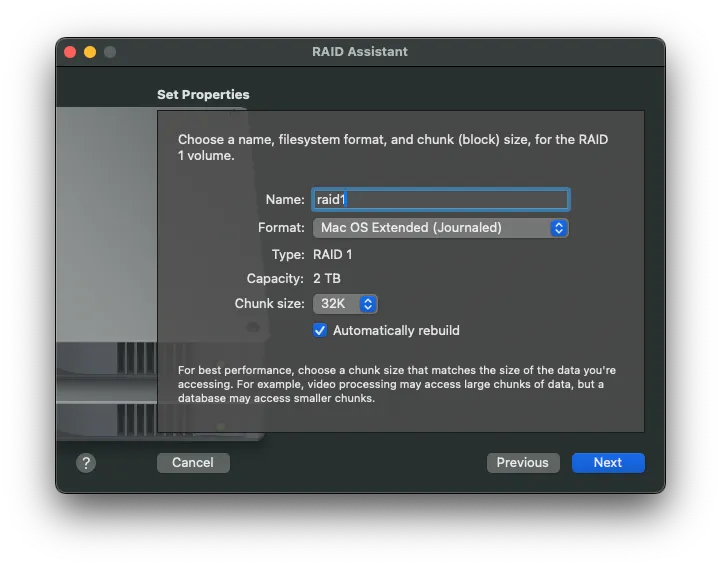The image size is (721, 567).
Task: Close the RAID Assistant window
Action: coord(70,52)
